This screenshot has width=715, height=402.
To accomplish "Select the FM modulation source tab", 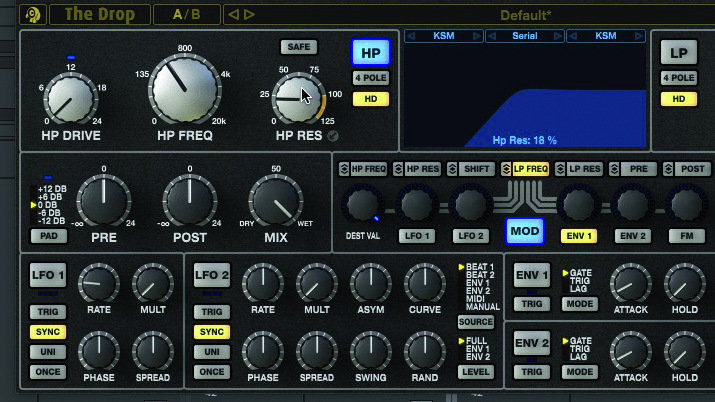I will click(x=687, y=236).
